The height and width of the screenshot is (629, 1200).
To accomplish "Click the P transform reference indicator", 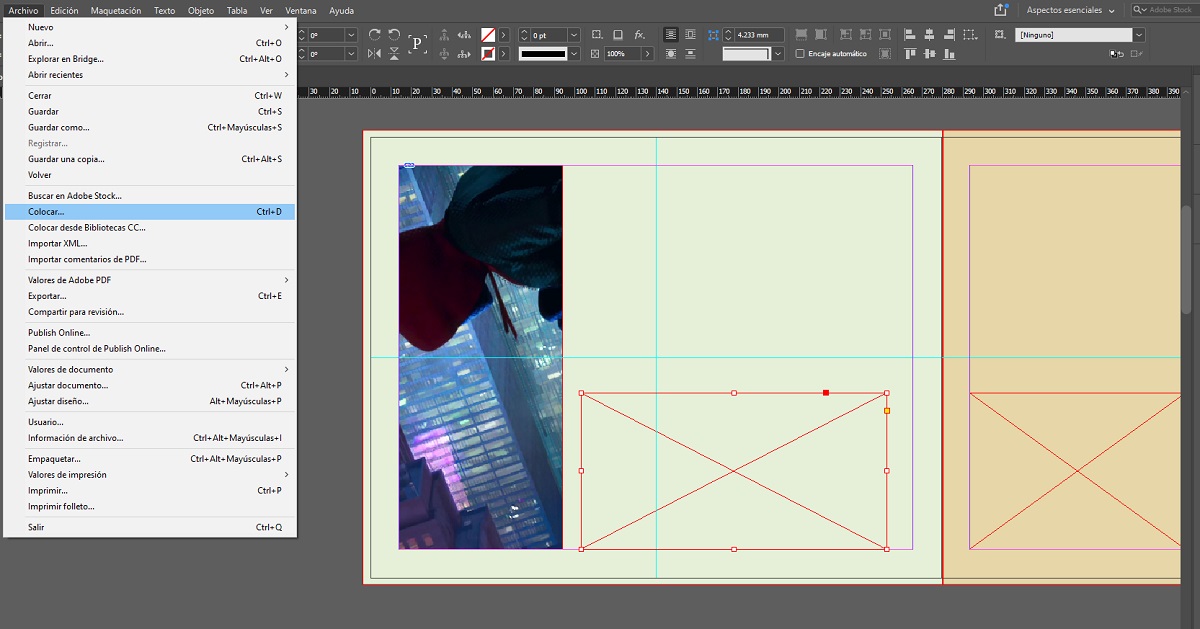I will (416, 43).
